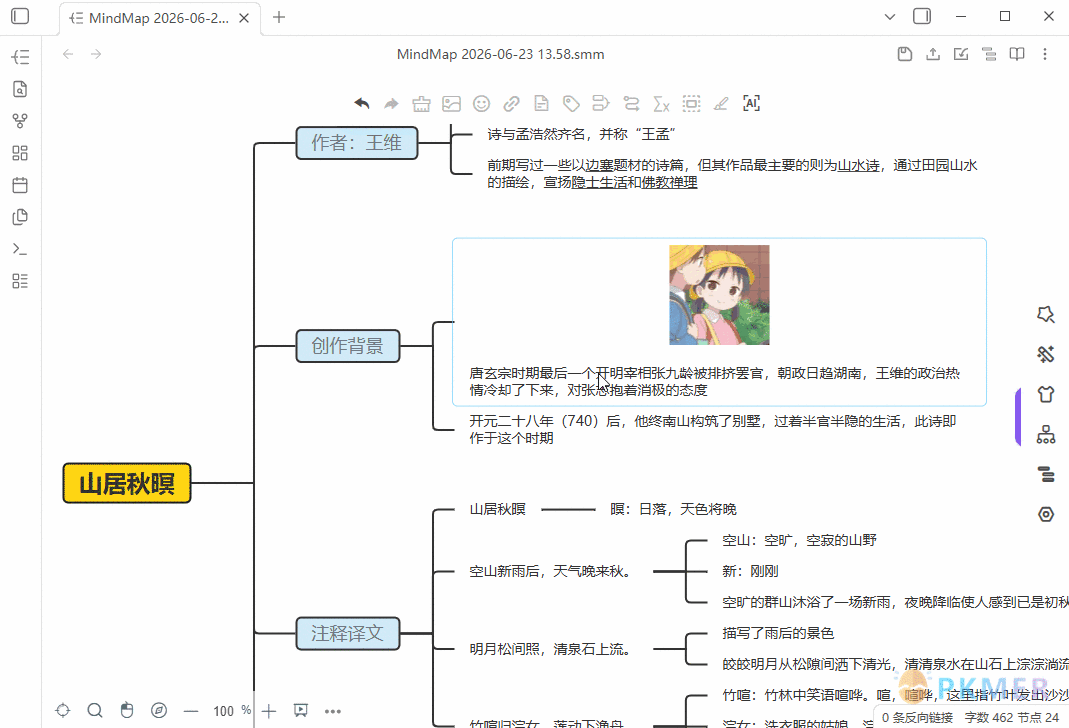Open the 山水诗 link
This screenshot has height=728, width=1069.
coord(858,166)
